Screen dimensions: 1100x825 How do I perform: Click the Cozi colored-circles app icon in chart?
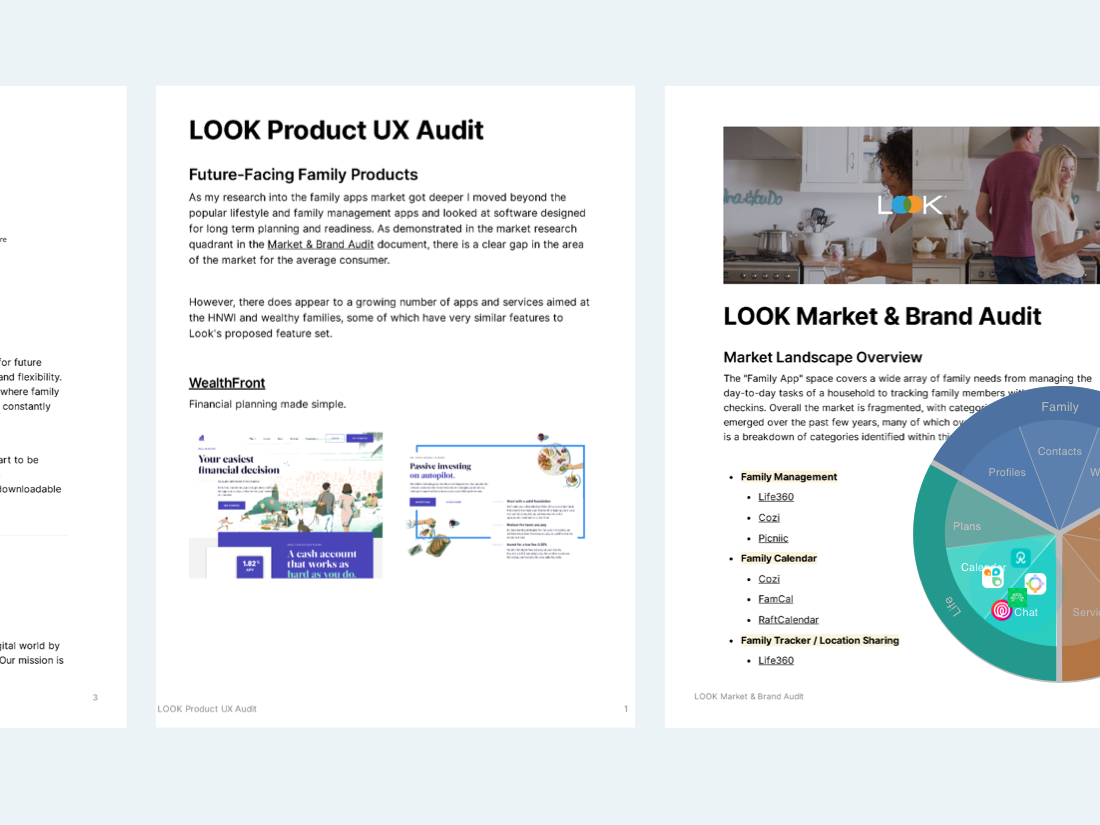[x=993, y=577]
